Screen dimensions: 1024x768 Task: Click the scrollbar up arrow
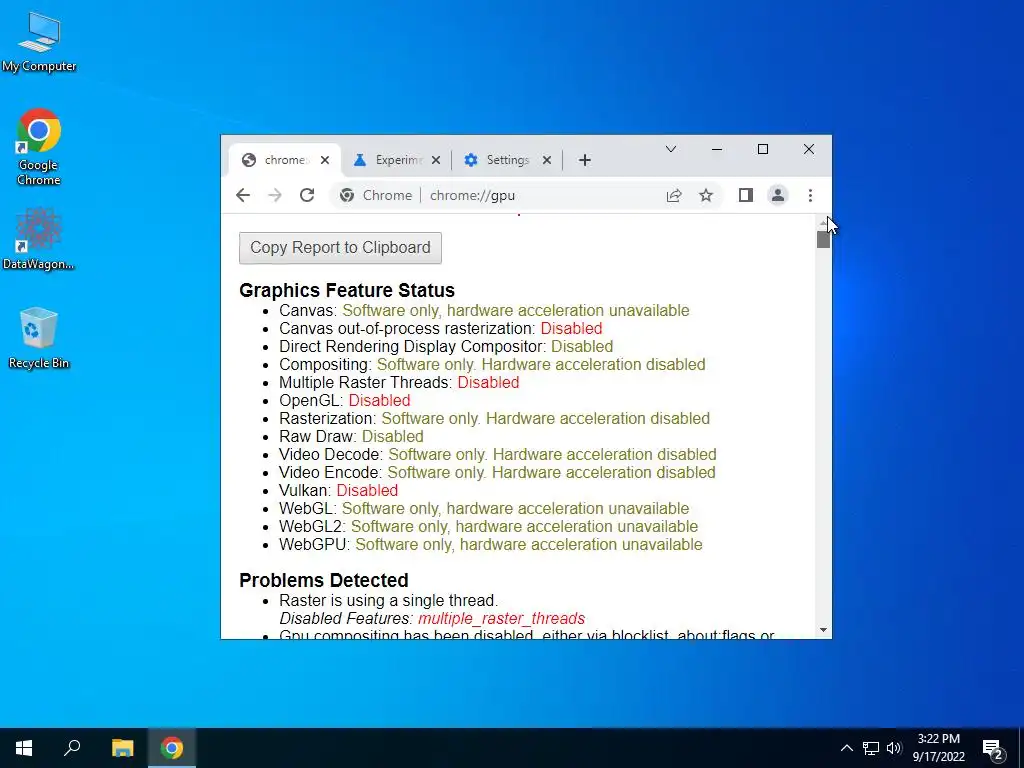pos(824,222)
